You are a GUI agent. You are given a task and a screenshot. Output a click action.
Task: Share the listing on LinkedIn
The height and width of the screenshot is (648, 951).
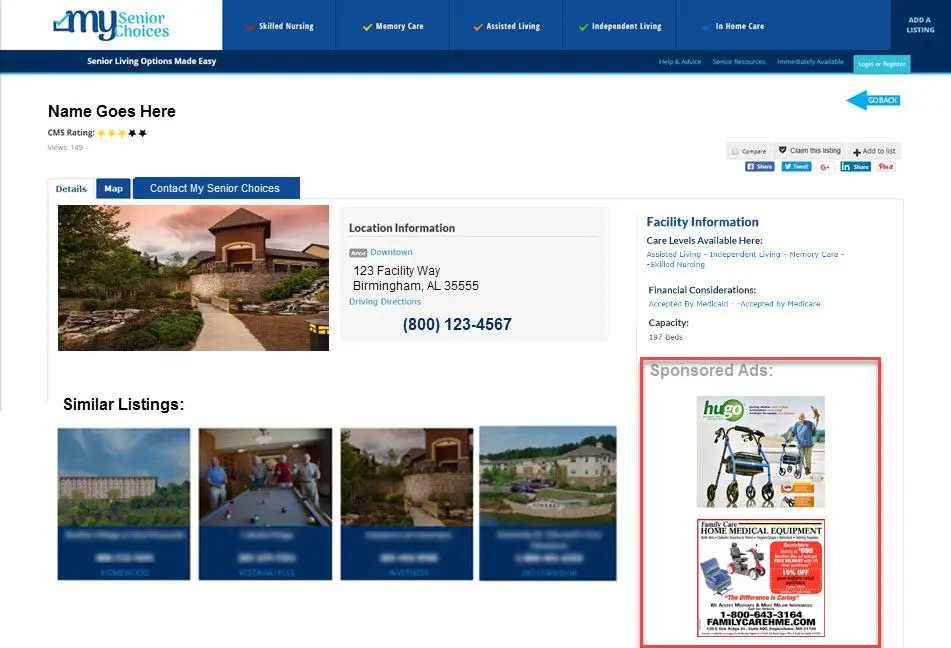(x=855, y=166)
